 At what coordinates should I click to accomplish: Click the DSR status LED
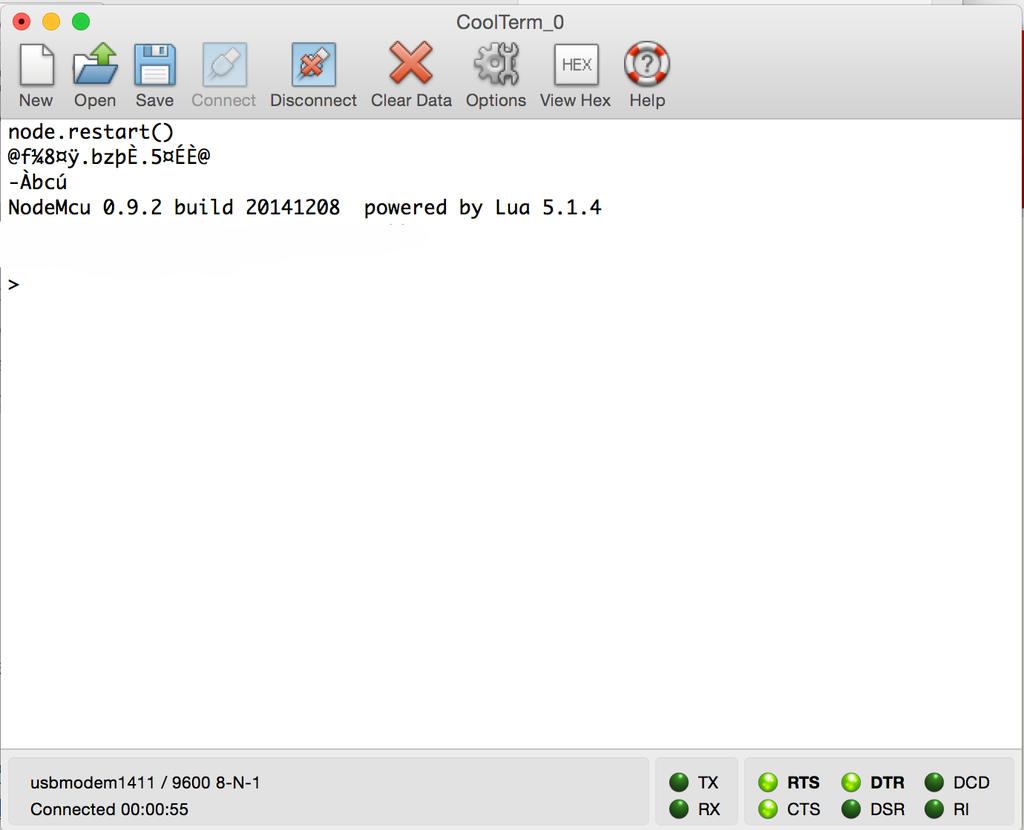click(851, 809)
